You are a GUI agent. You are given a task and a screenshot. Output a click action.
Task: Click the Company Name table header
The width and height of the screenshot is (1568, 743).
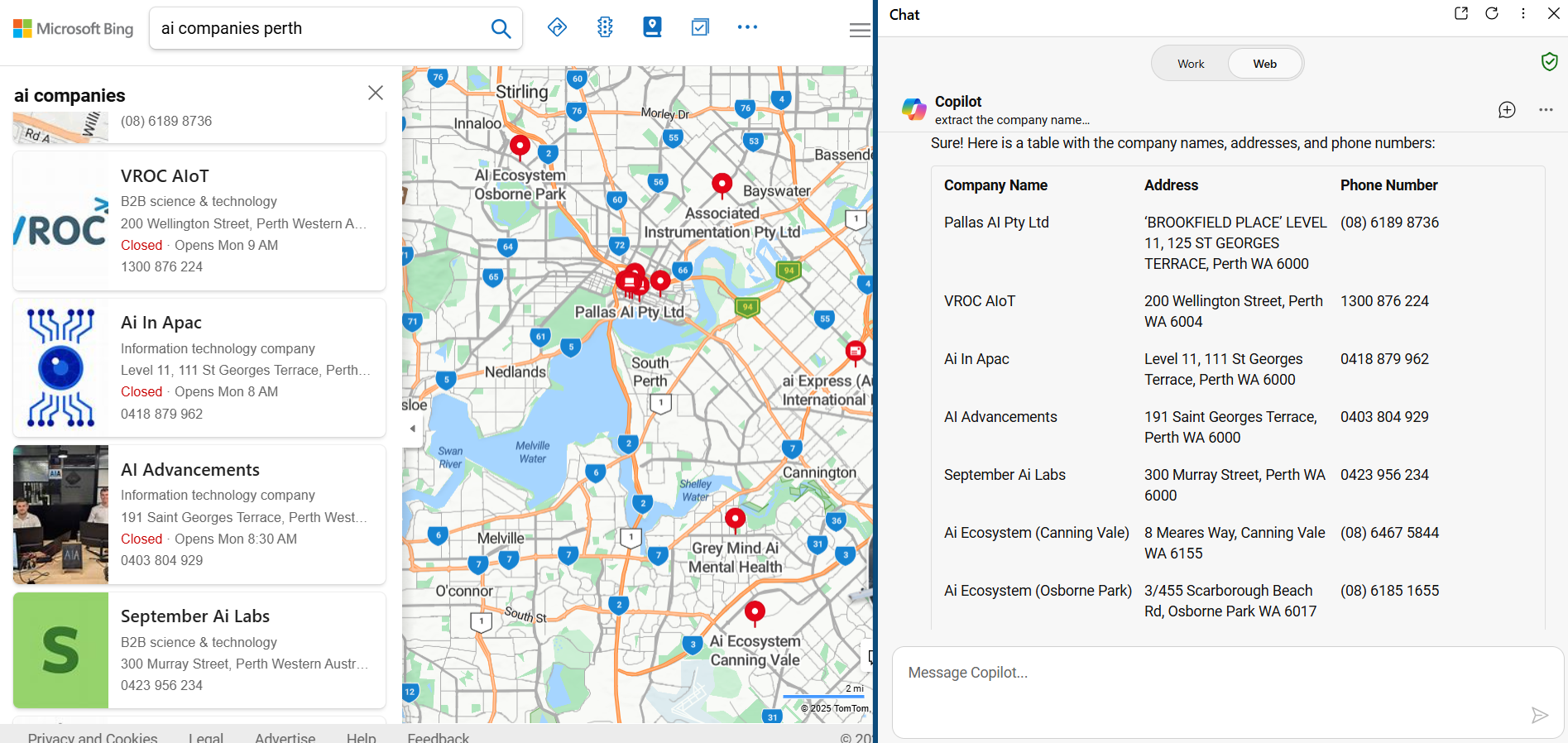[995, 185]
